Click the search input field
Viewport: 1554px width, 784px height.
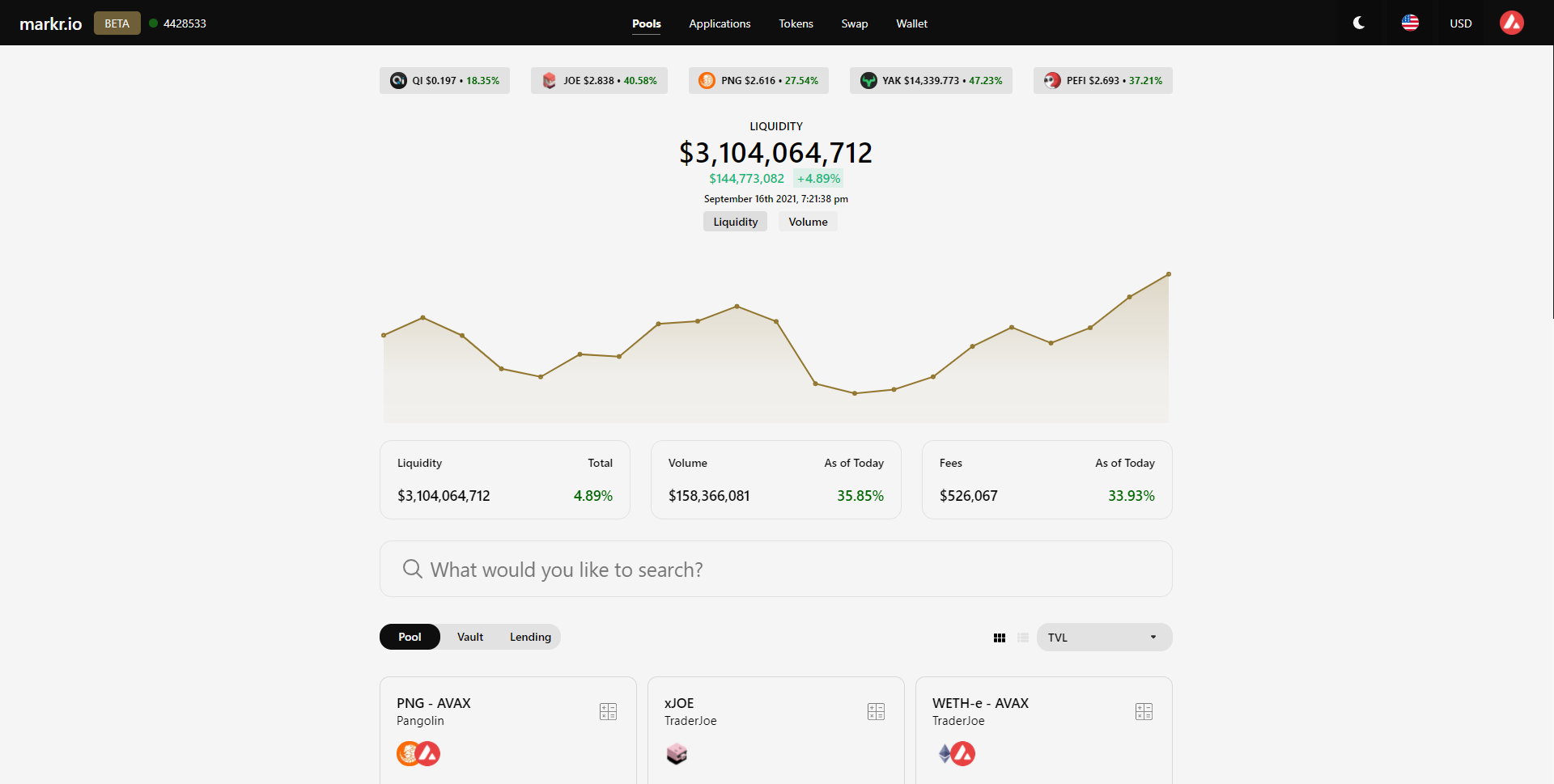[x=775, y=570]
